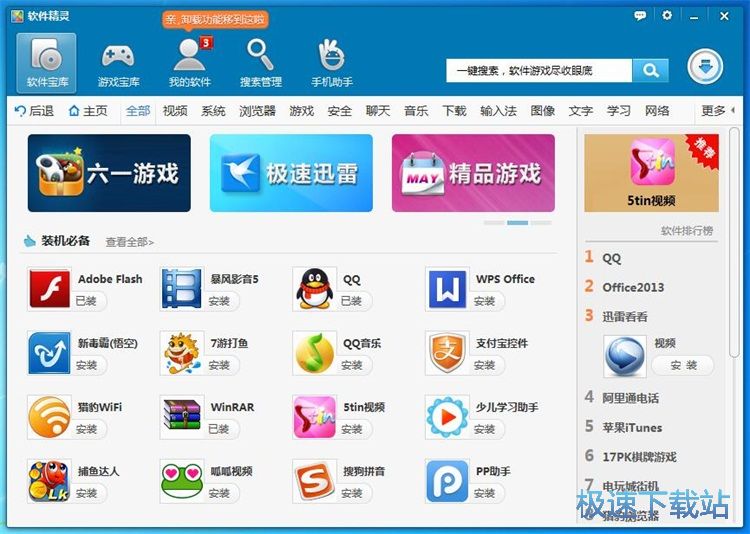
Task: Open Office2013 in the ranking list
Action: click(633, 288)
